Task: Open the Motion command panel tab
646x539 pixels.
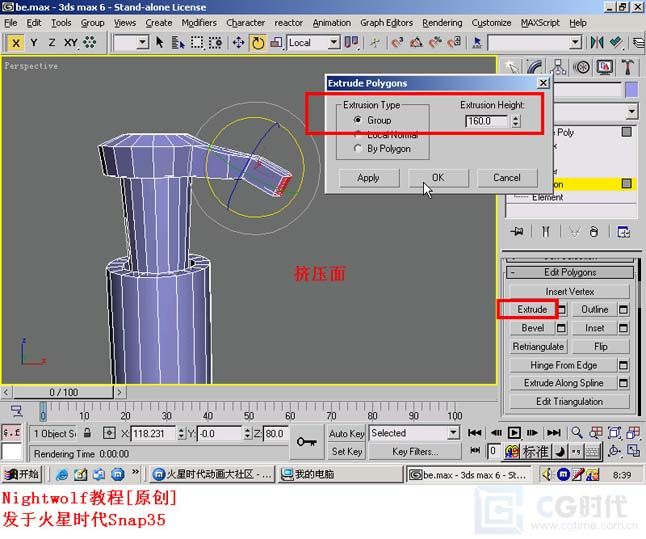Action: pos(581,67)
